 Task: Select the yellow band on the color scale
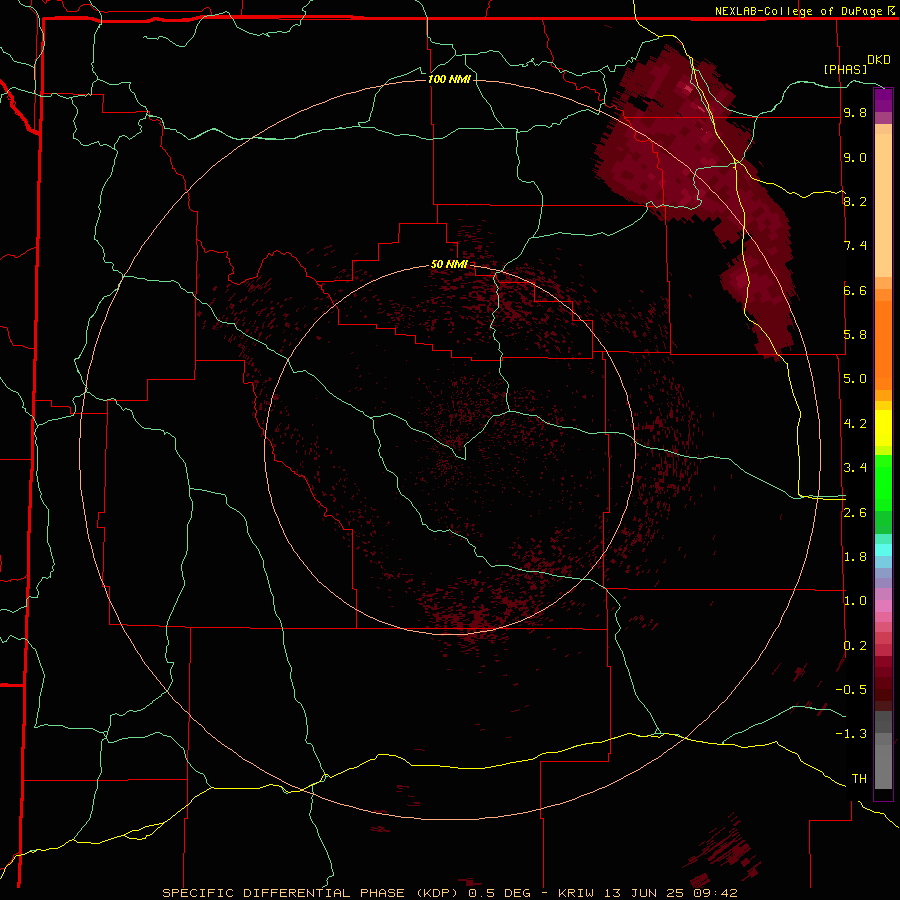[x=883, y=428]
